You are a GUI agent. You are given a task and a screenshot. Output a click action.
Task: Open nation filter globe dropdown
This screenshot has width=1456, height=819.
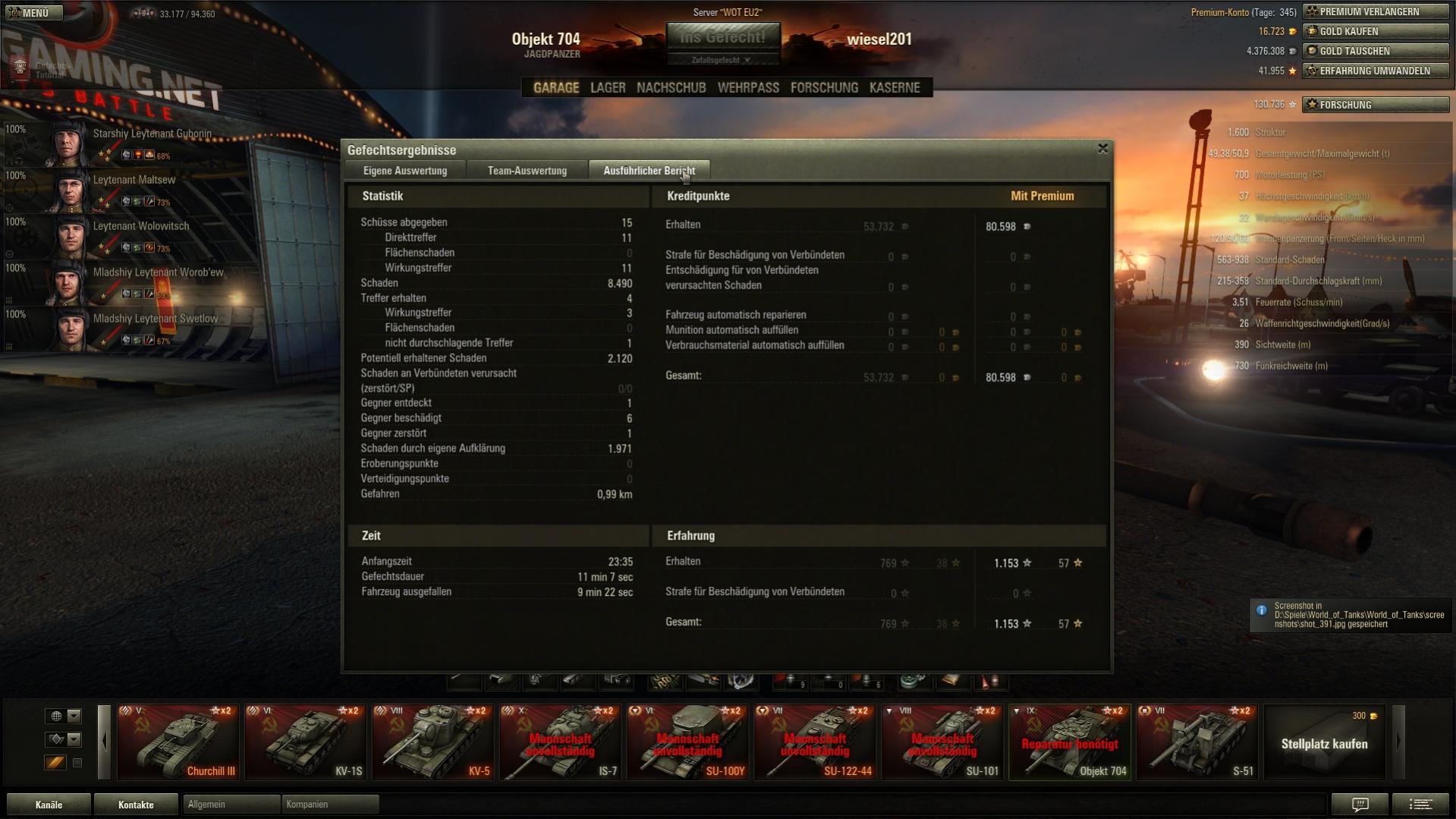click(x=64, y=716)
